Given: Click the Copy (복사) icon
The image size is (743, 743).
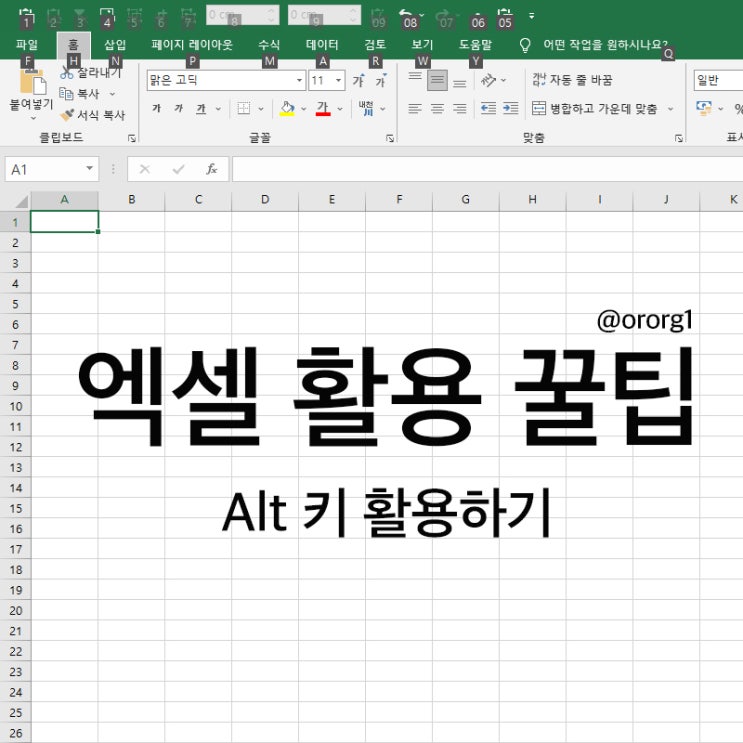Looking at the screenshot, I should (x=66, y=94).
